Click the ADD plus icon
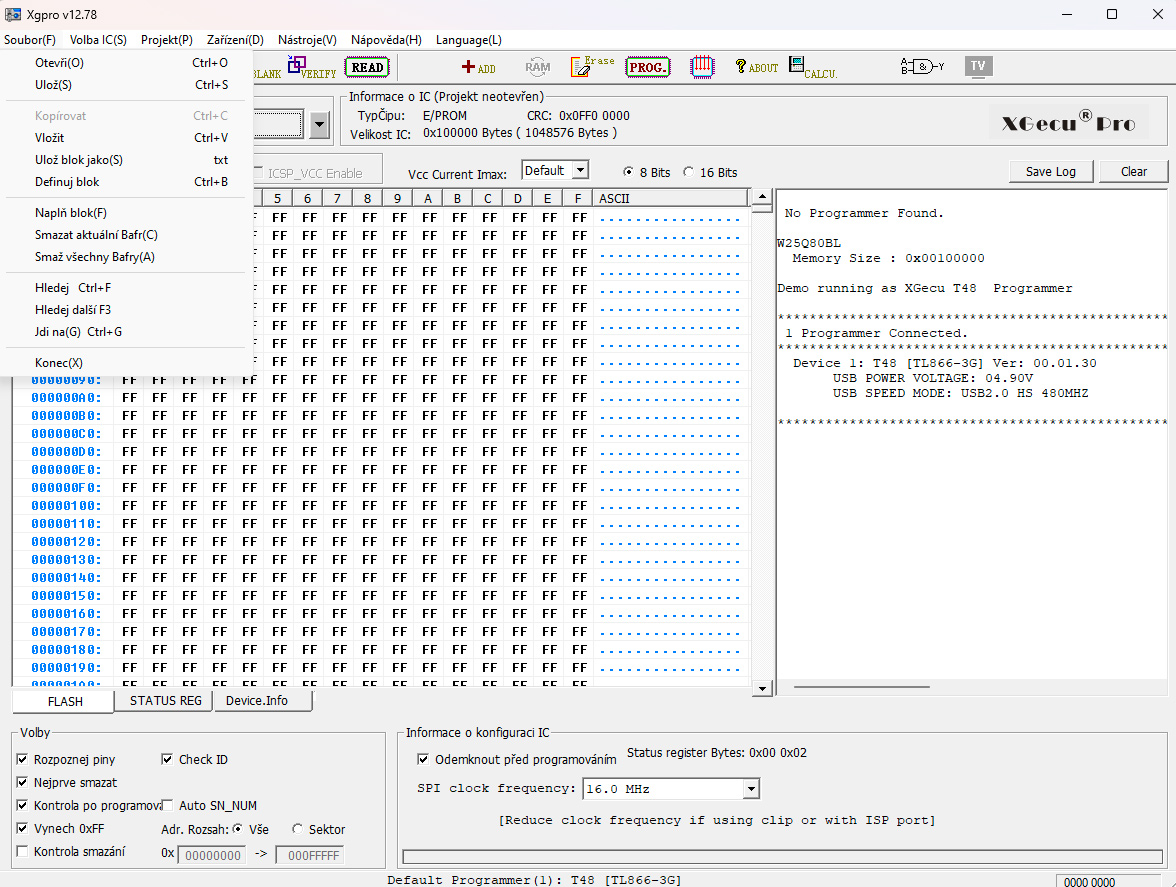Screen dimensions: 1176x887 [x=478, y=67]
